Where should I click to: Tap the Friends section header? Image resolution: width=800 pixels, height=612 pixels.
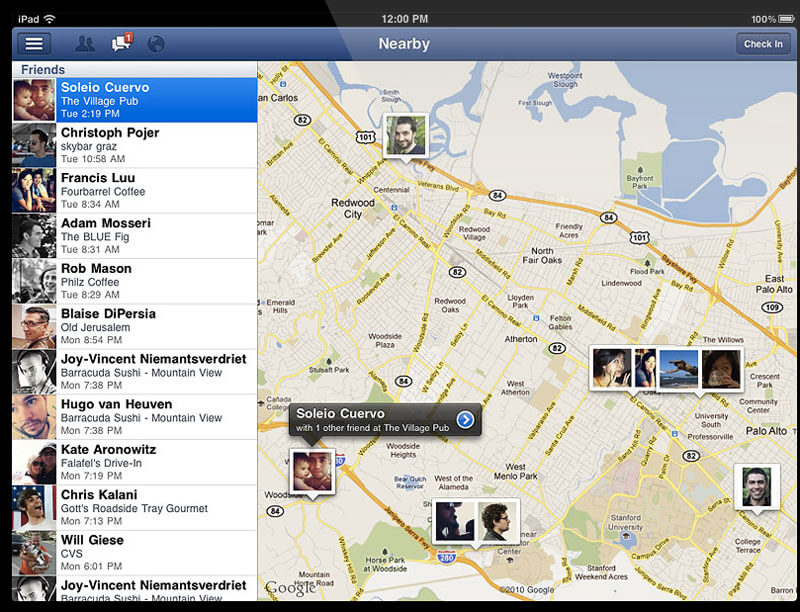pos(135,69)
